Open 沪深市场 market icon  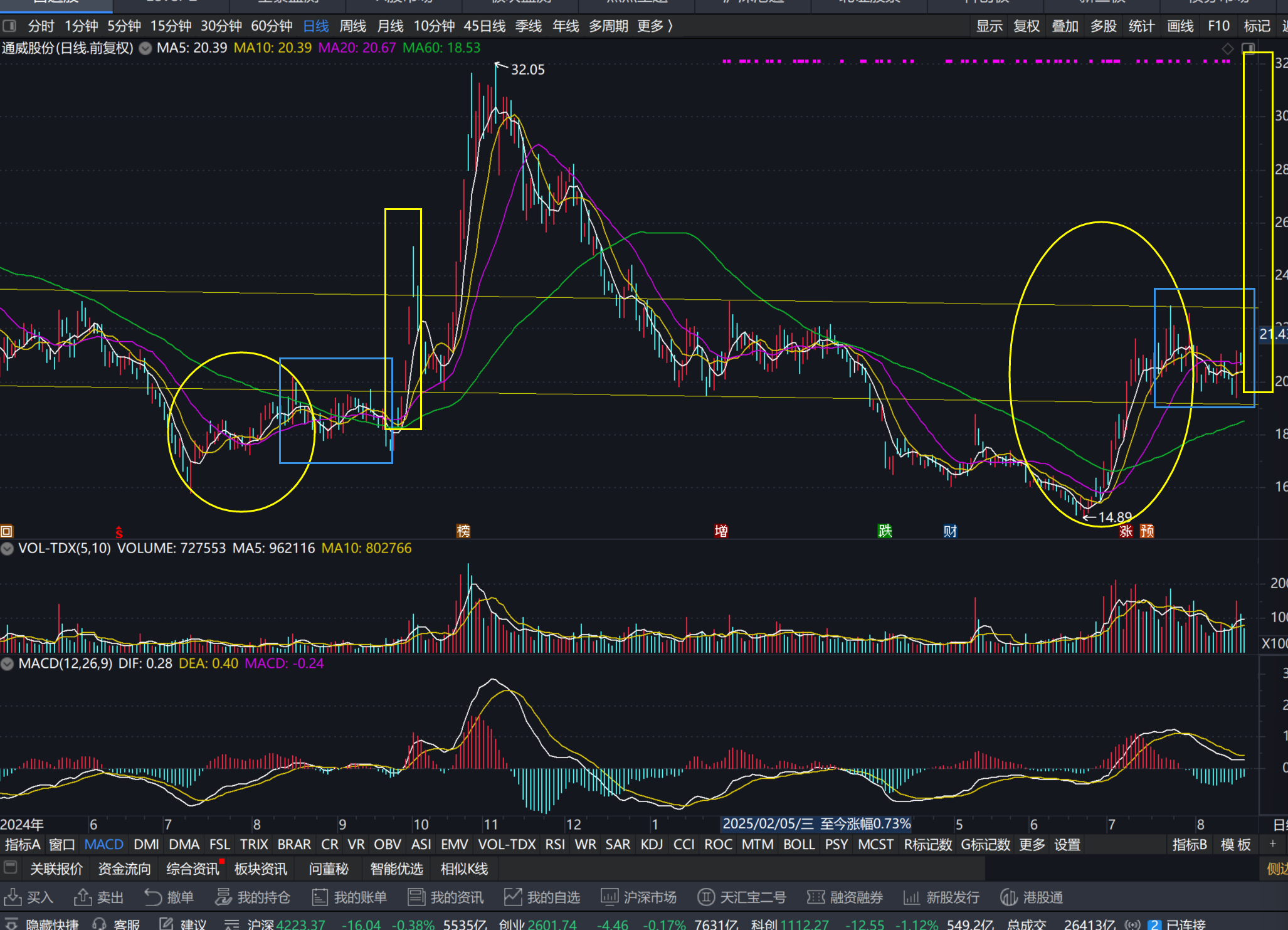(x=610, y=897)
